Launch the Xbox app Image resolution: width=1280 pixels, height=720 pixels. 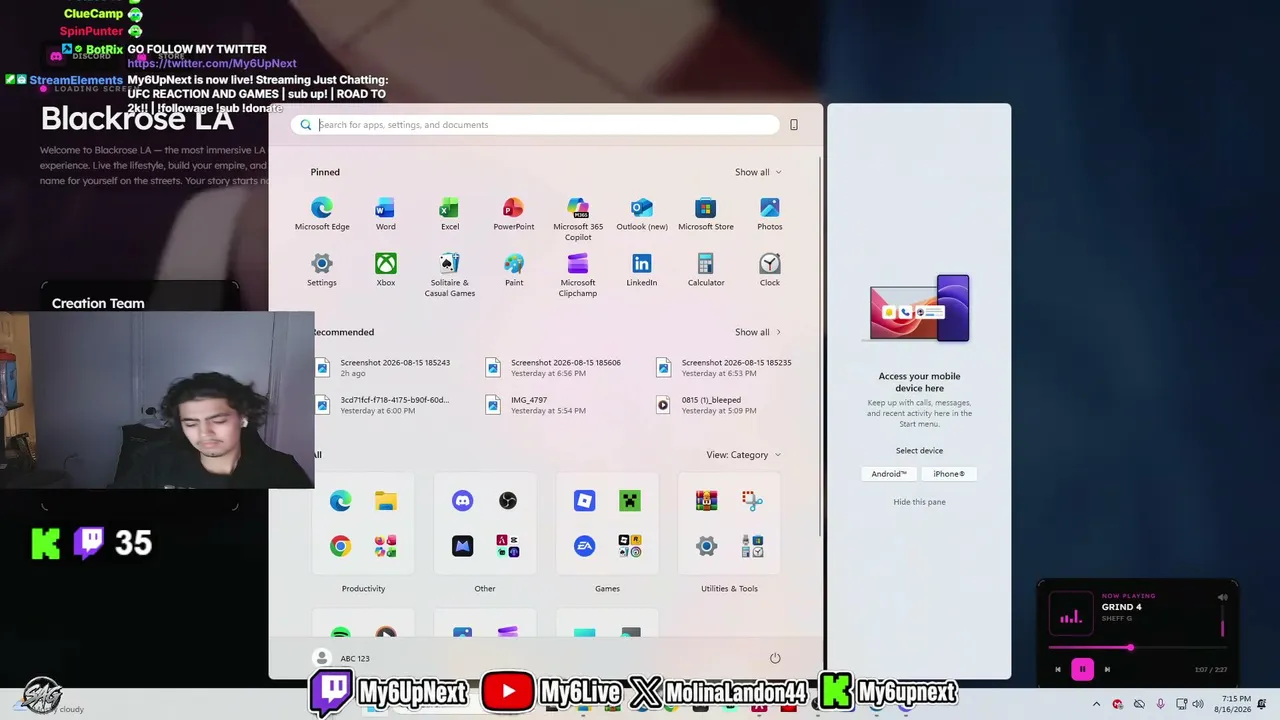click(x=385, y=269)
